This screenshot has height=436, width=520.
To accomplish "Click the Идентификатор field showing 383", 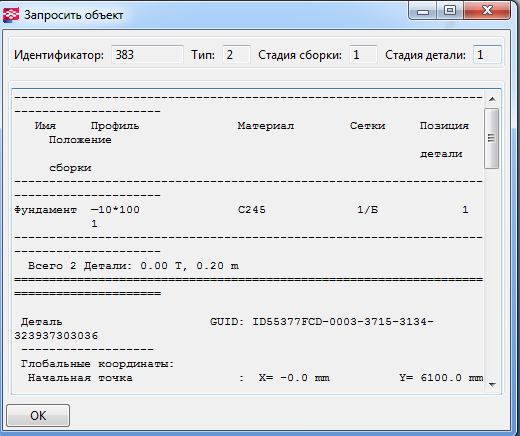I will pyautogui.click(x=147, y=54).
